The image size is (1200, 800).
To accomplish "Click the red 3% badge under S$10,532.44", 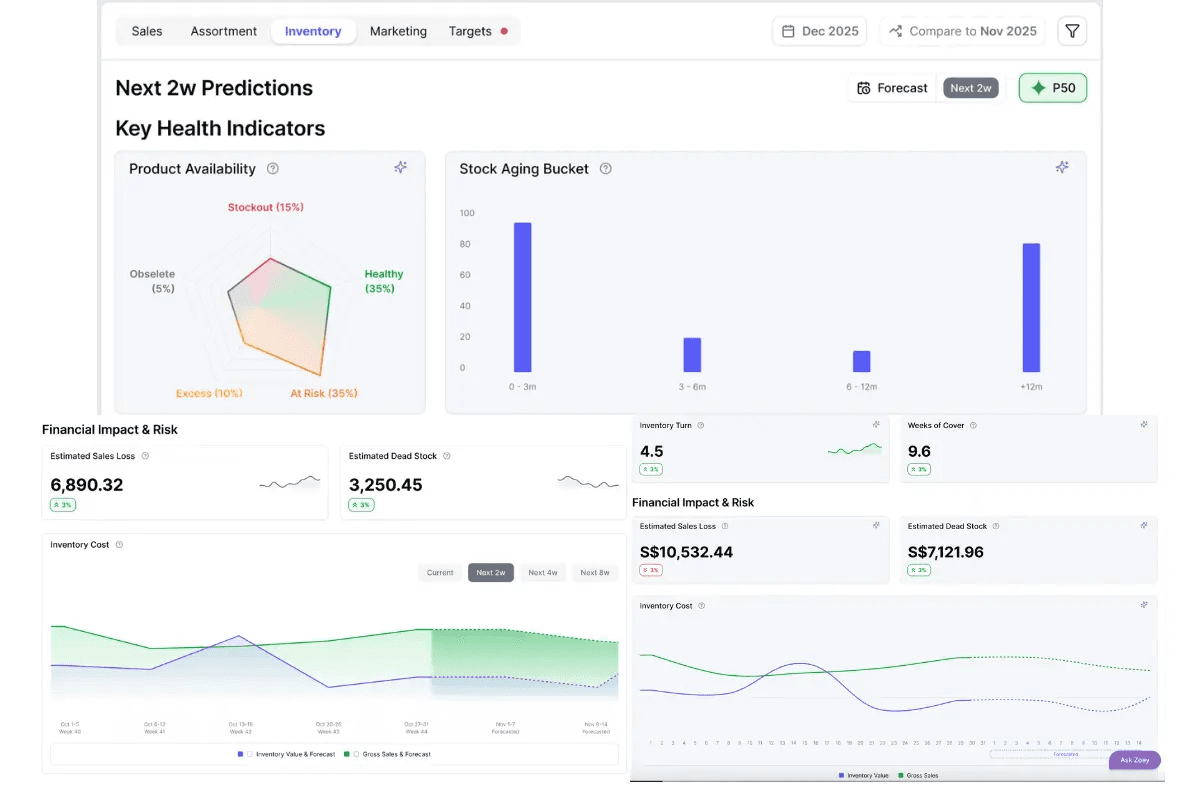I will click(652, 570).
